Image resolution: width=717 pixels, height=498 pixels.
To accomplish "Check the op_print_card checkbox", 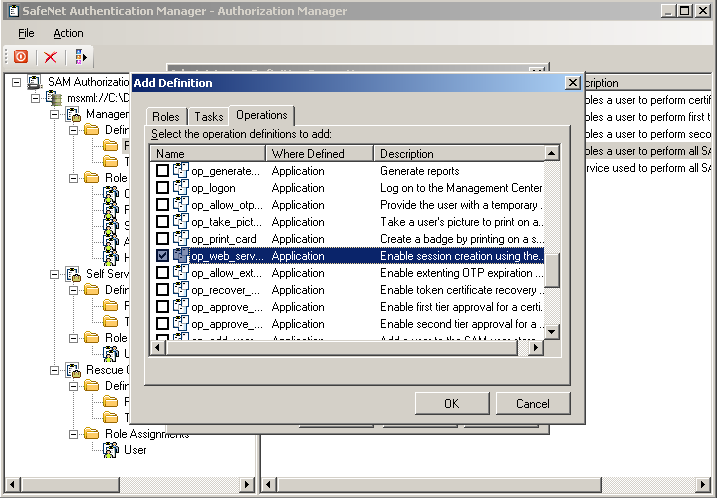I will [x=162, y=238].
